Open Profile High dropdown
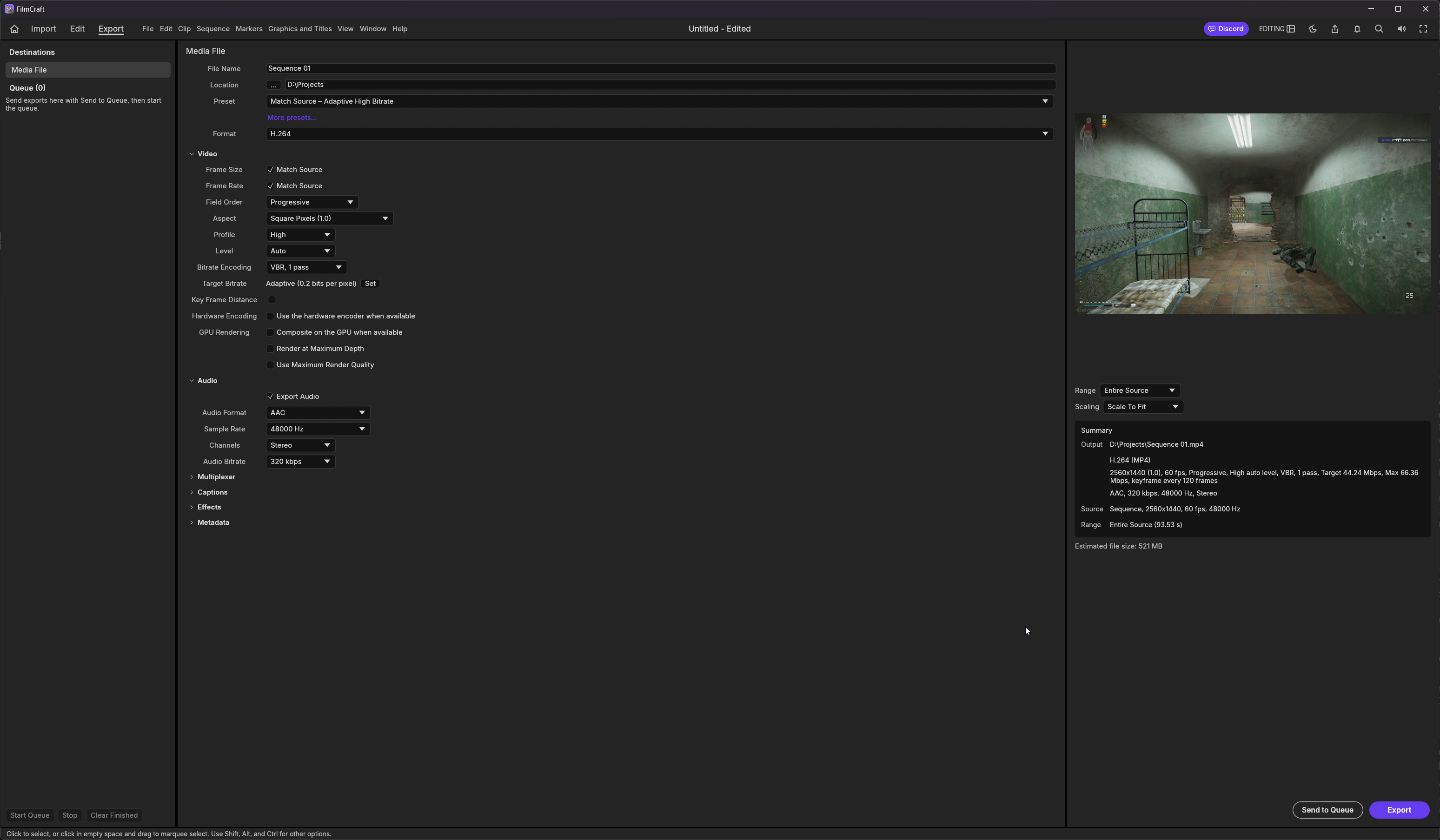 [x=300, y=235]
